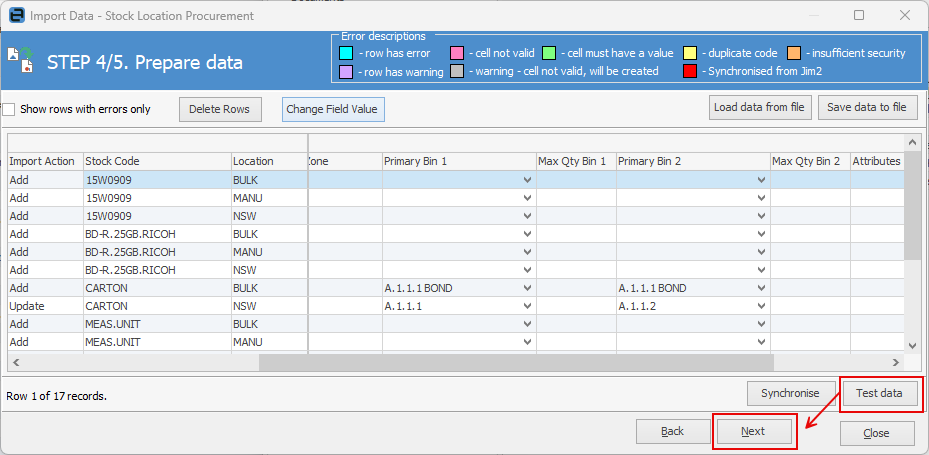
Task: Click the yellow 'duplicate code' swatch
Action: coord(690,53)
